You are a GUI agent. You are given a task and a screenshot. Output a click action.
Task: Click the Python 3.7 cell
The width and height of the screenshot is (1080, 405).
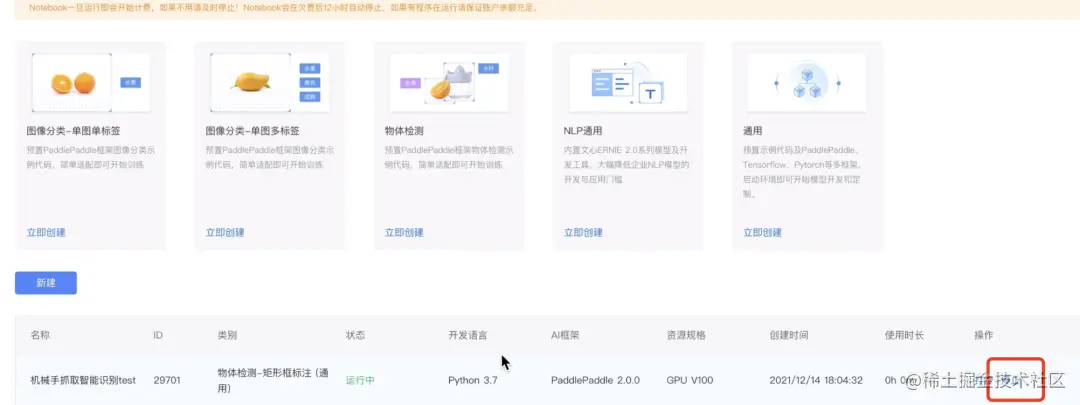coord(472,380)
